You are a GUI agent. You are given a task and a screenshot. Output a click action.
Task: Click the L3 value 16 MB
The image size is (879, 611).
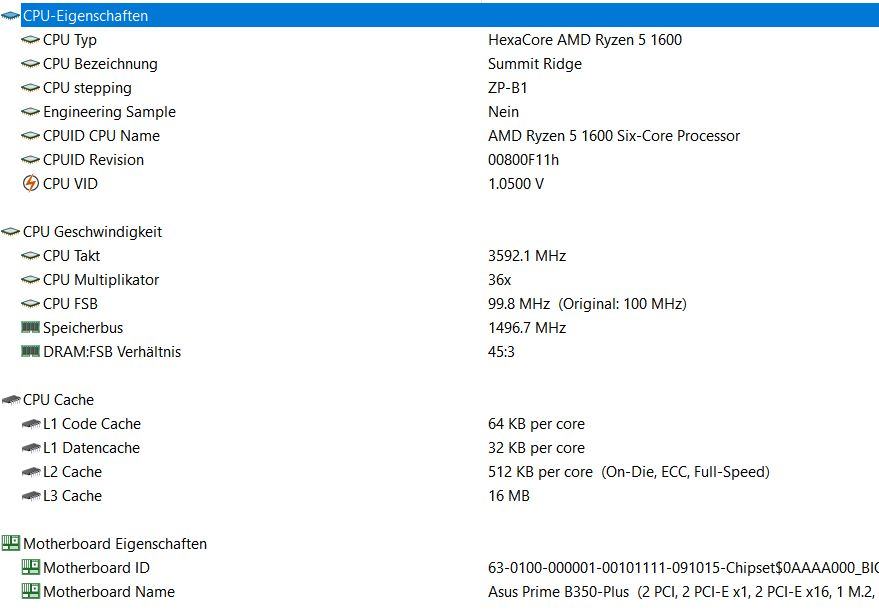tap(508, 496)
